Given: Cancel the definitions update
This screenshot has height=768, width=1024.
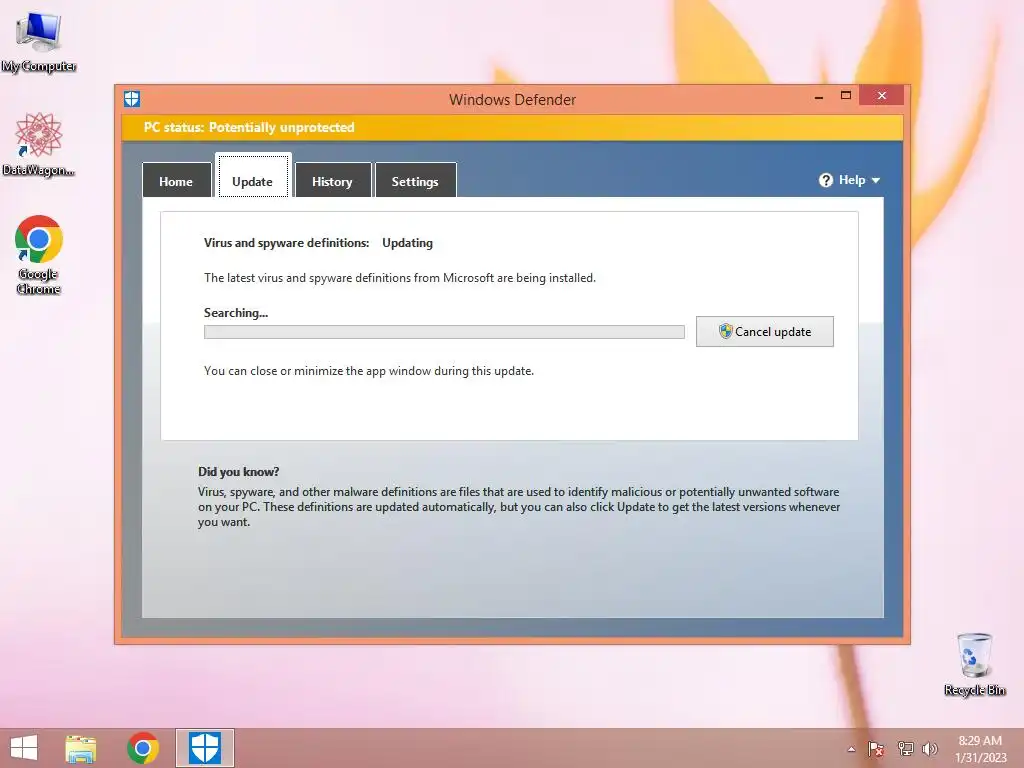Looking at the screenshot, I should tap(765, 332).
